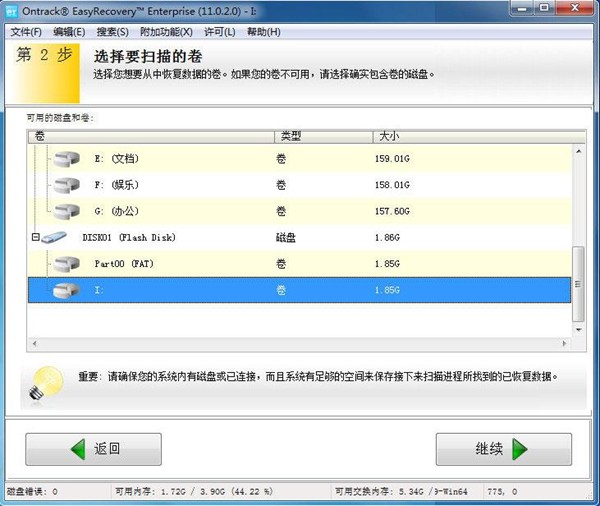Sort list by 类型 column header
Image resolution: width=600 pixels, height=506 pixels.
click(x=290, y=135)
